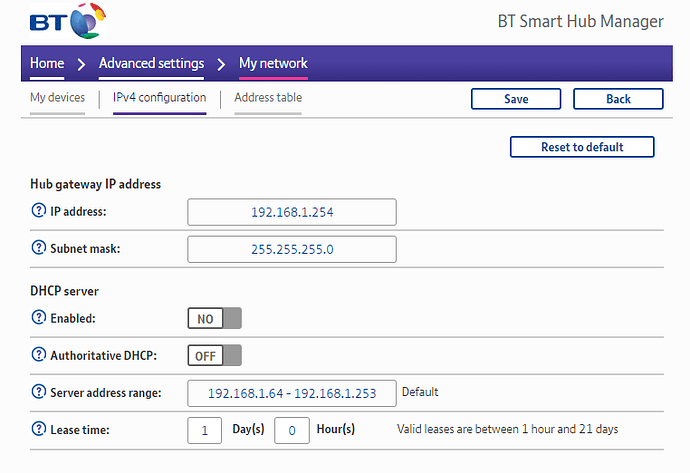Screen dimensions: 690x473
Task: Open help icon for IP address
Action: coord(39,212)
